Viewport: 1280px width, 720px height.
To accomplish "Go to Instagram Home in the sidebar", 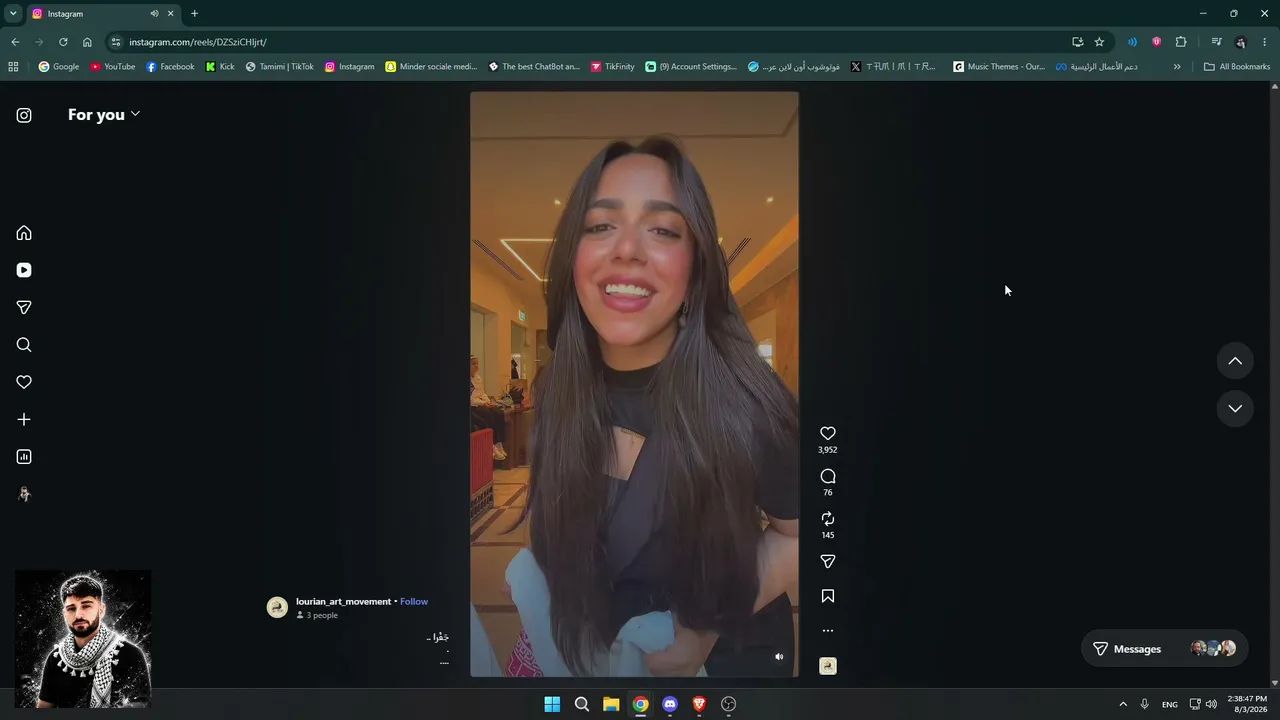I will point(24,233).
